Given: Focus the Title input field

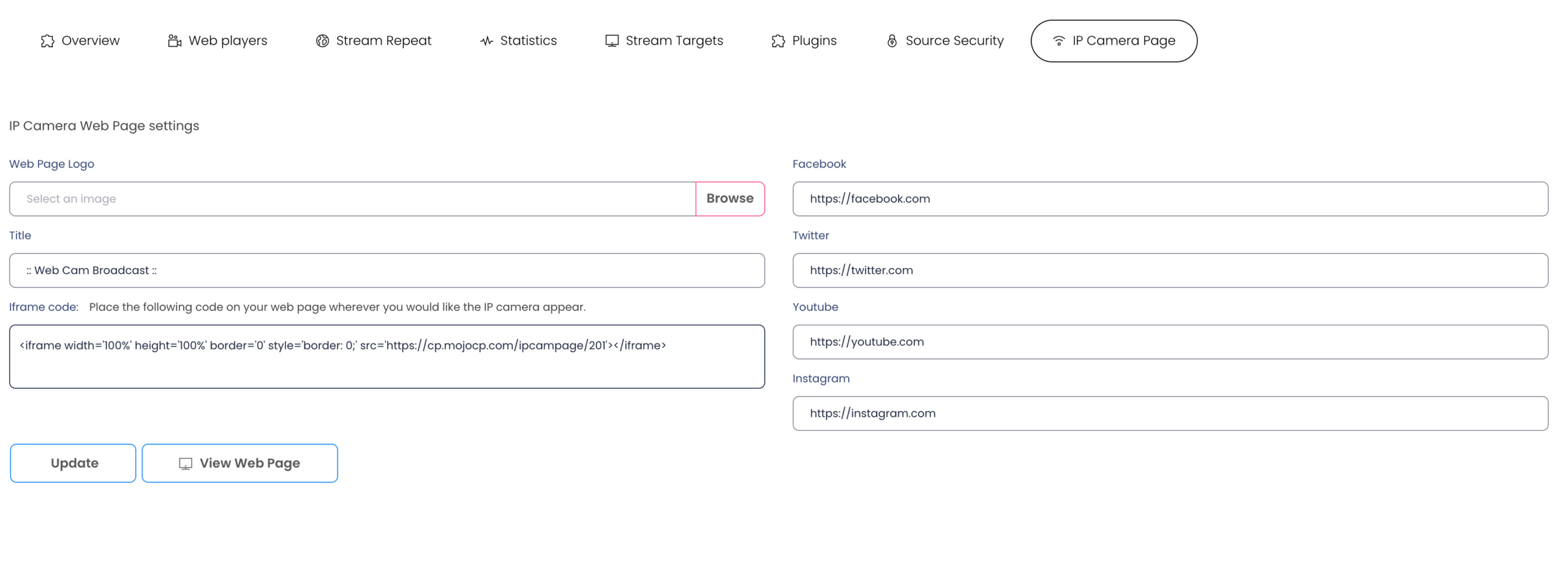Looking at the screenshot, I should pyautogui.click(x=386, y=271).
